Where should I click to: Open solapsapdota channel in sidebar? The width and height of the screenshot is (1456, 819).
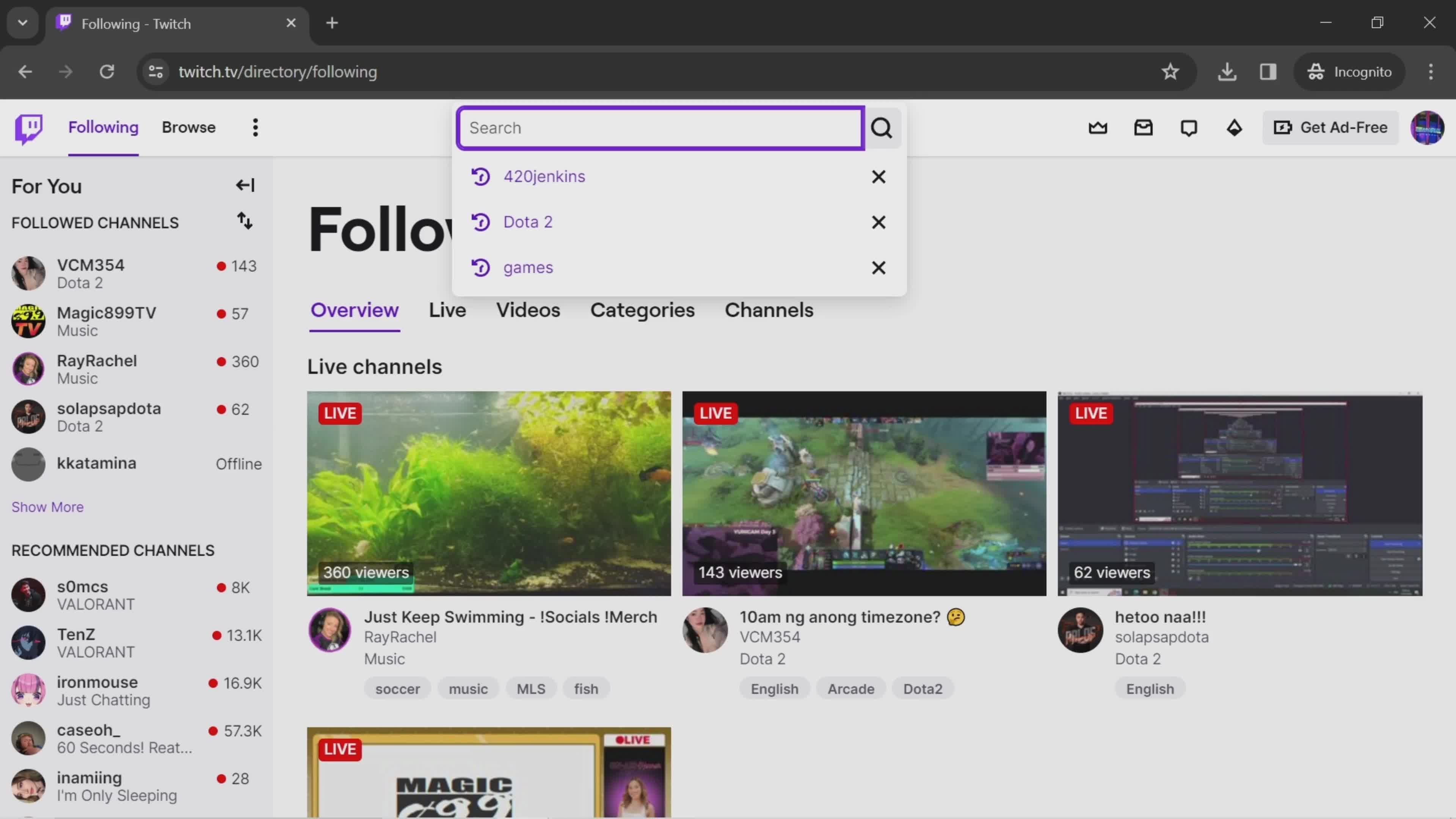tap(136, 417)
